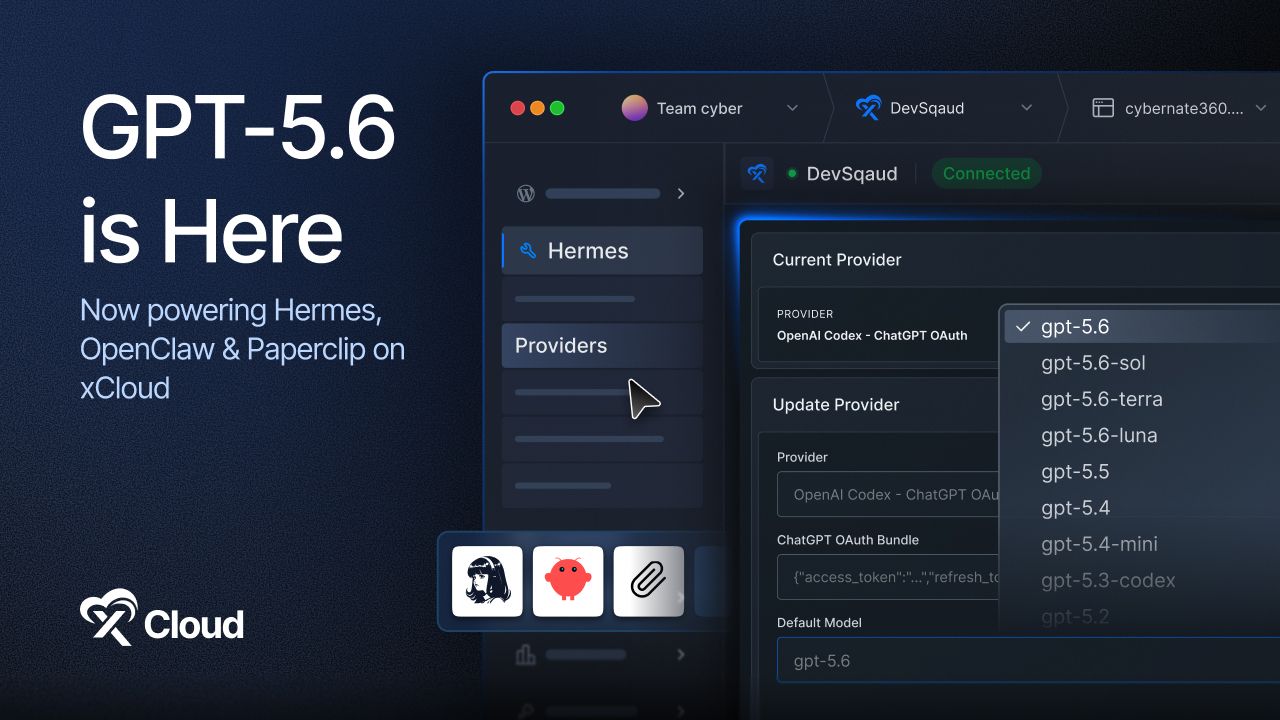Expand the WordPress sidebar section
The image size is (1280, 720).
(681, 193)
